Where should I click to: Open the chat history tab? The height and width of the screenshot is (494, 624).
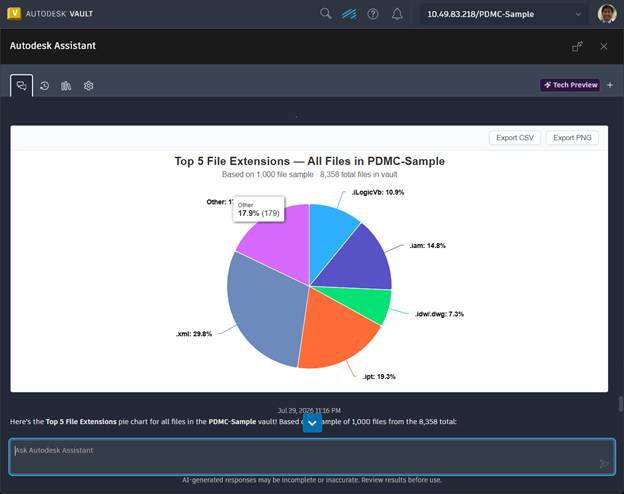click(x=45, y=86)
